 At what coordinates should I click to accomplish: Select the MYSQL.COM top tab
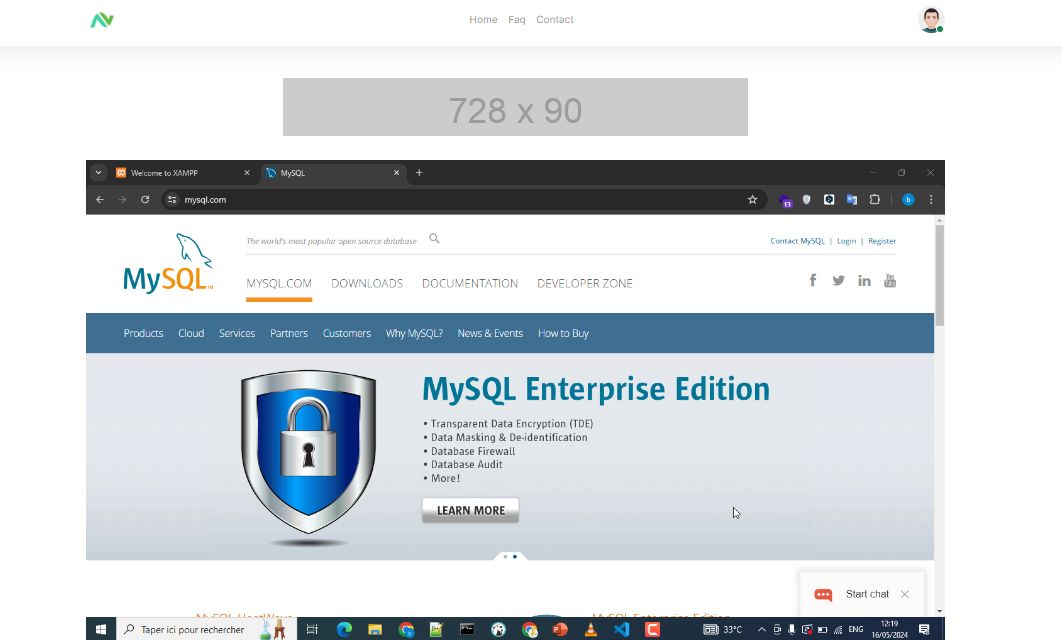click(279, 283)
